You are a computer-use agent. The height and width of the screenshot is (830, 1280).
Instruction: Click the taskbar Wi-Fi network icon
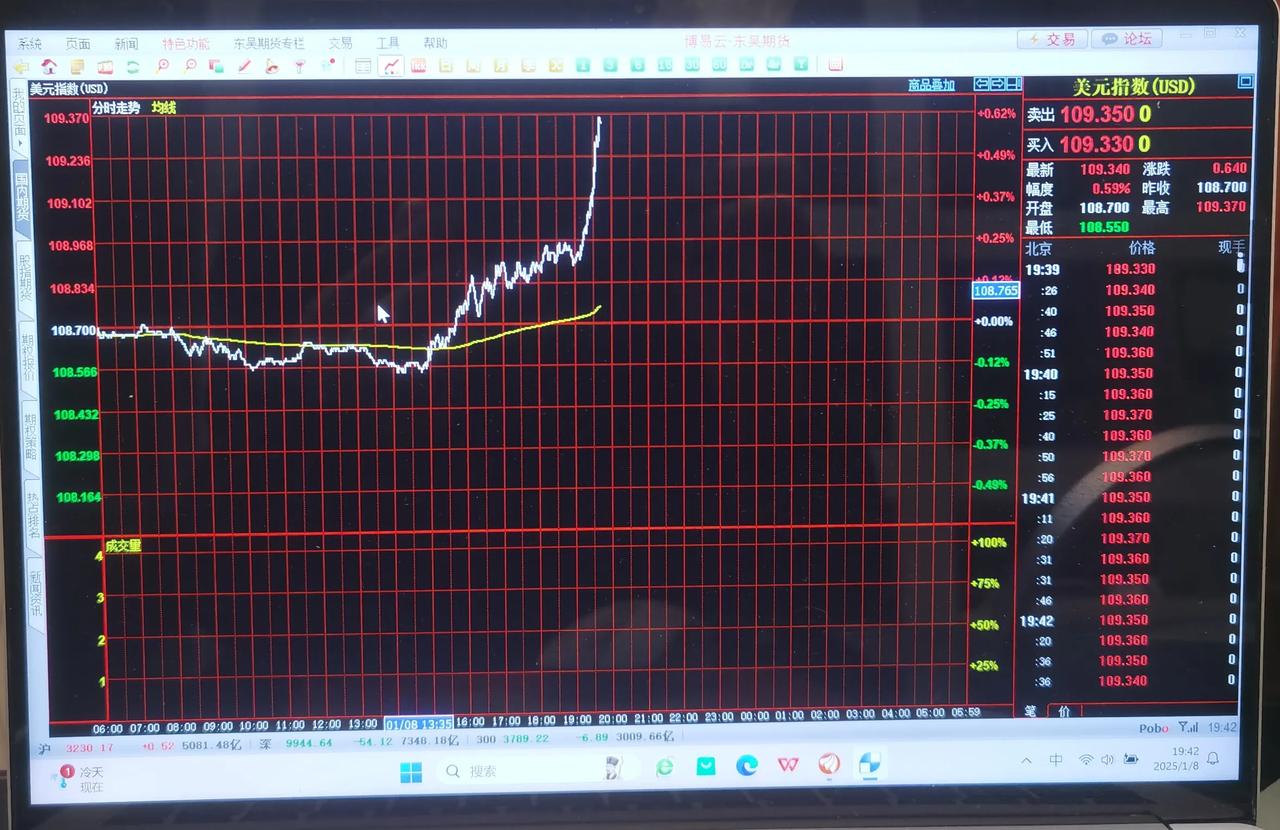point(1086,760)
